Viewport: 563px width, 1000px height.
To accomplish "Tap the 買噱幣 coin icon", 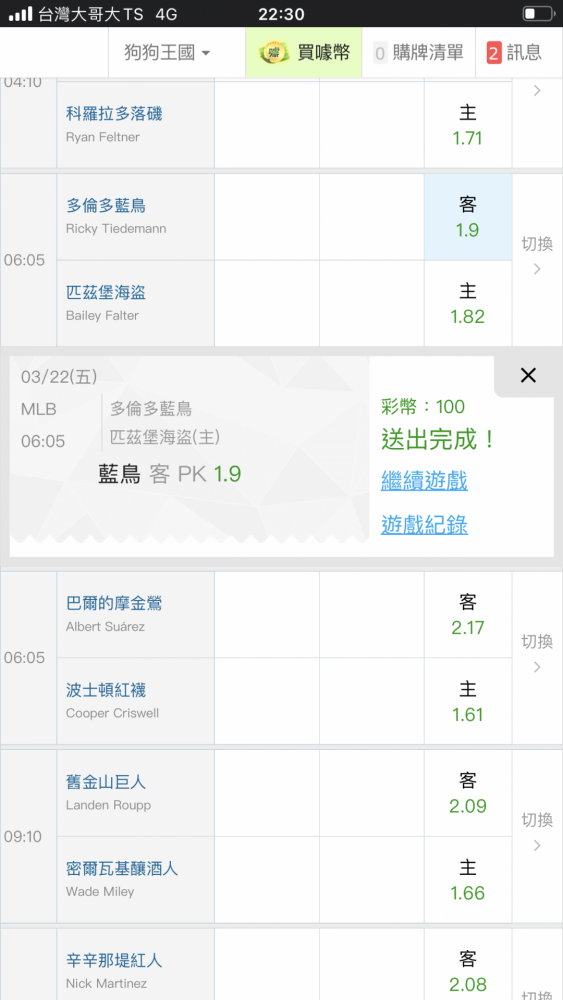I will (274, 53).
